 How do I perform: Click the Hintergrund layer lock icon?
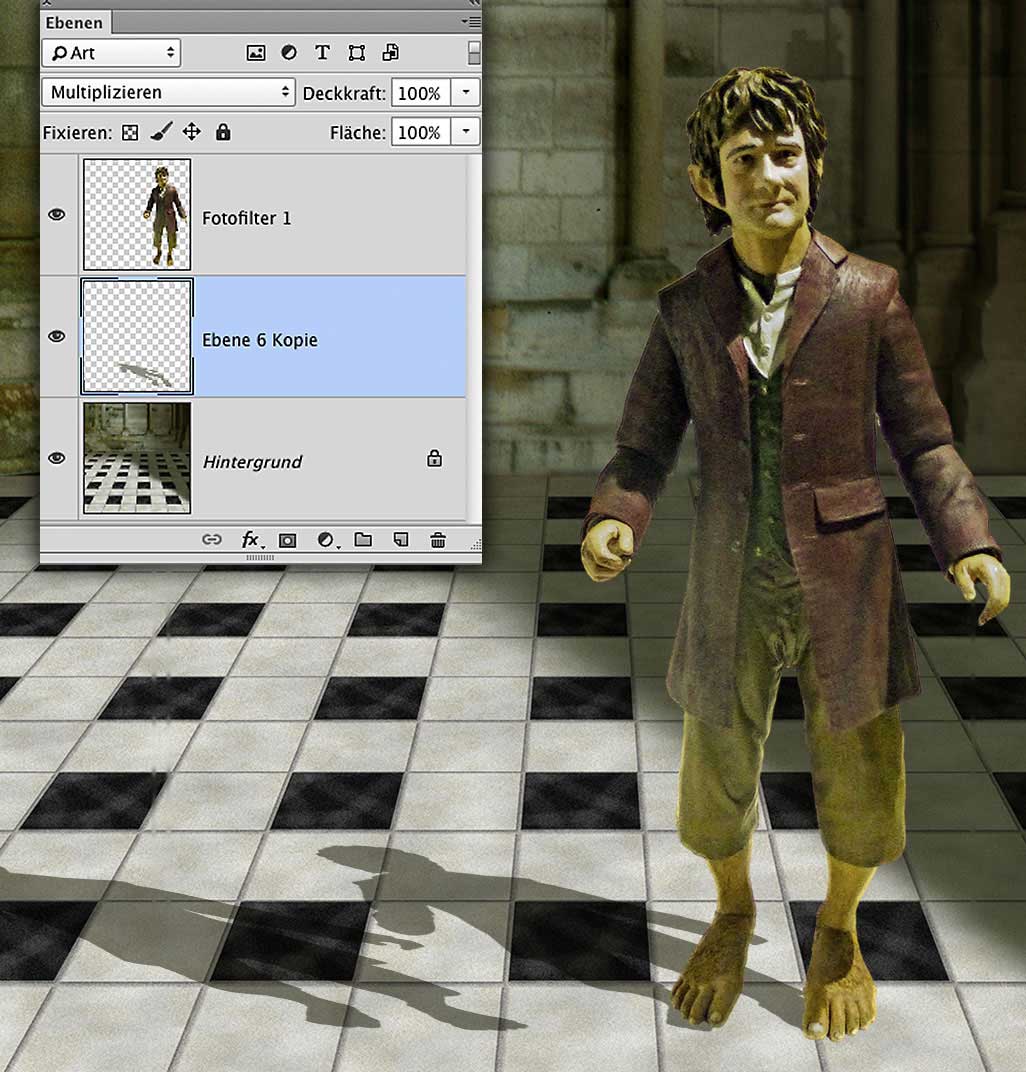pyautogui.click(x=434, y=458)
